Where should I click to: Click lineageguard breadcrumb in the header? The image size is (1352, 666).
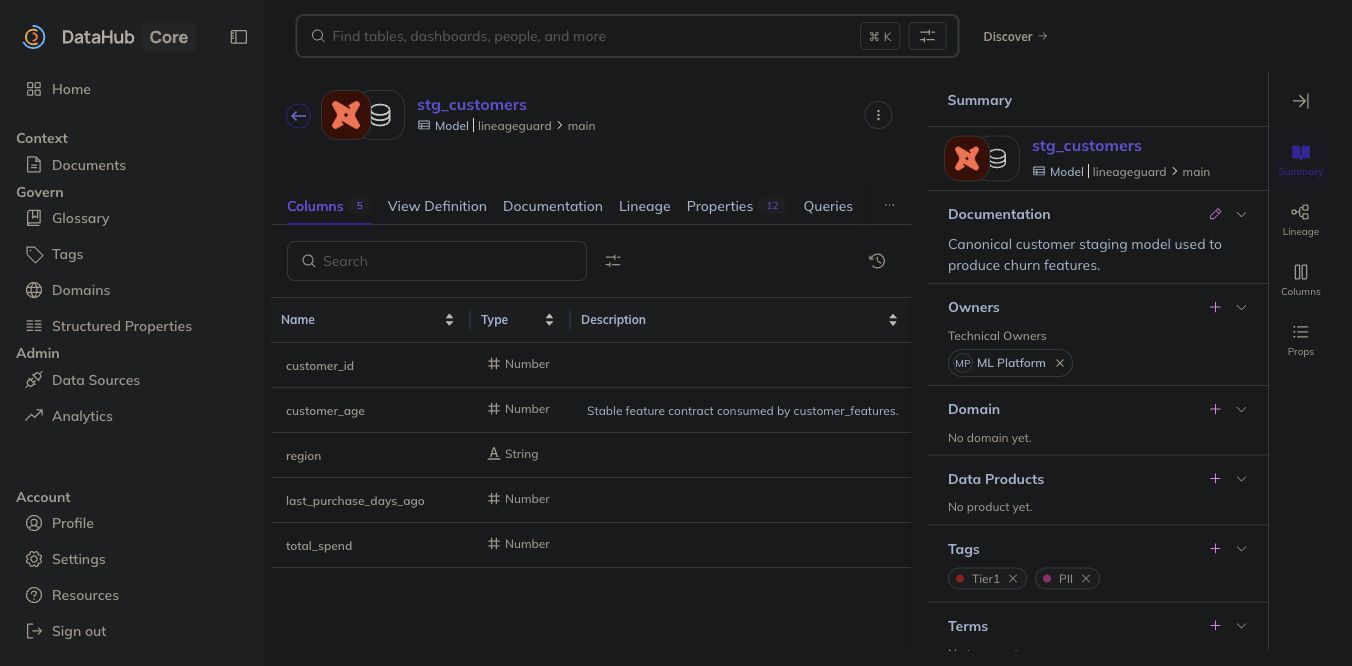pos(514,126)
